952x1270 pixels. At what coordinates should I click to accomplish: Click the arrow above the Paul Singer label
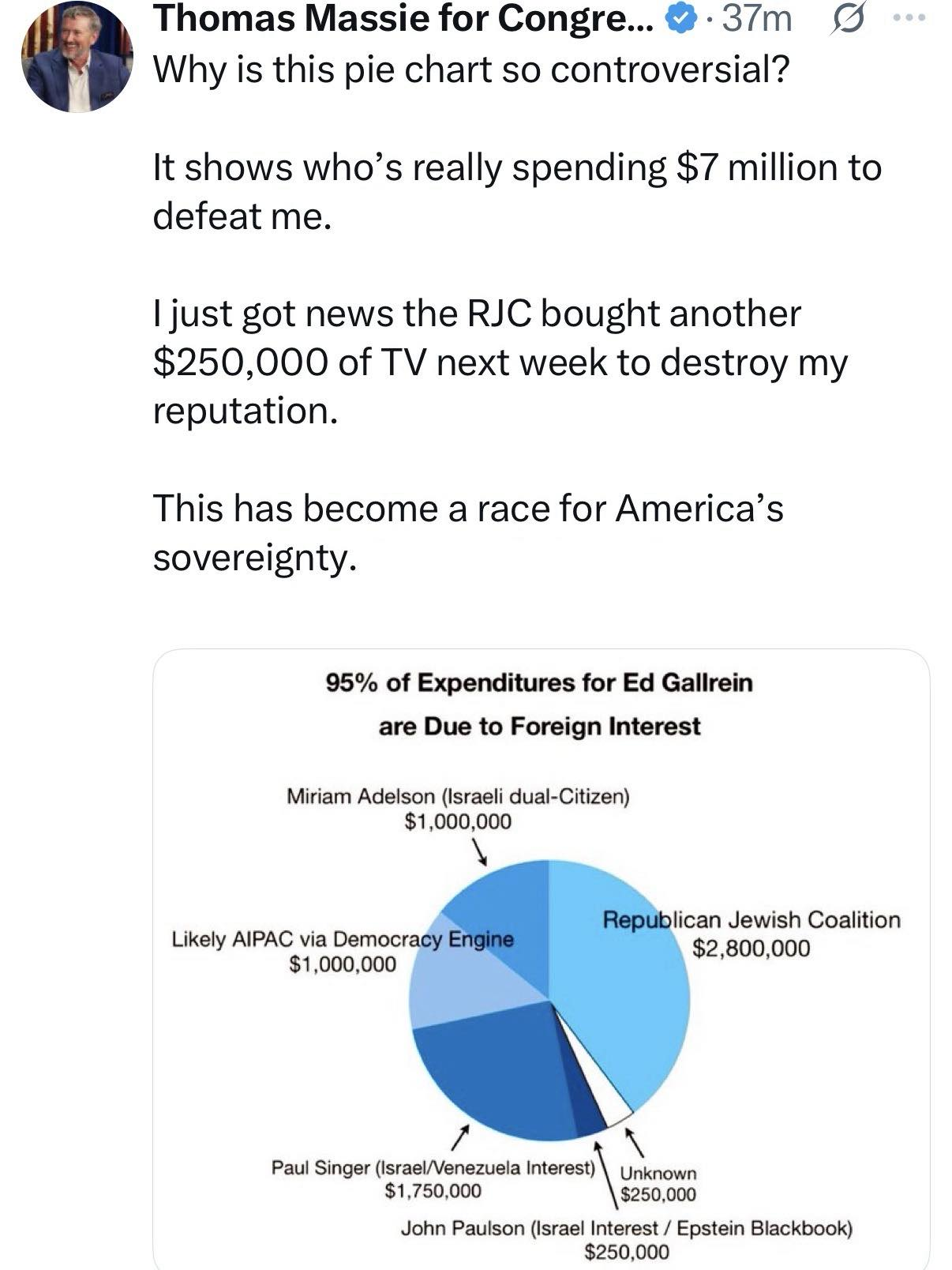click(456, 1140)
